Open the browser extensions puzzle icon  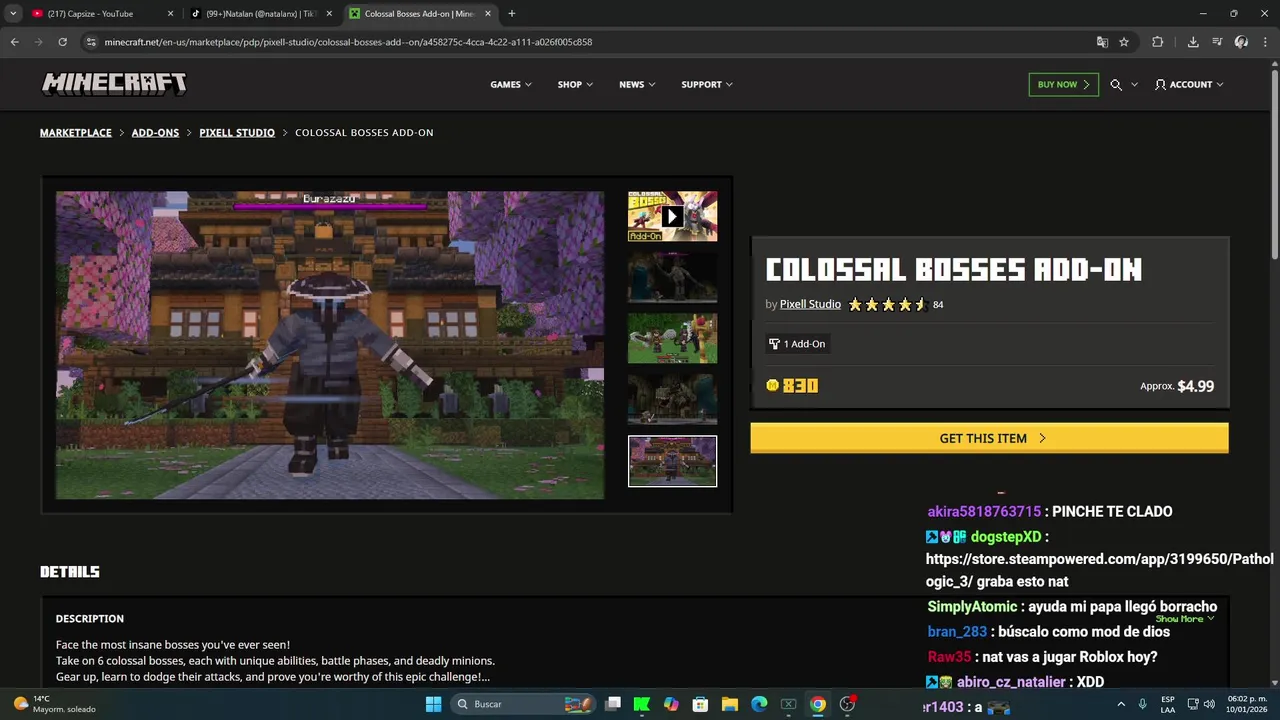pyautogui.click(x=1158, y=42)
